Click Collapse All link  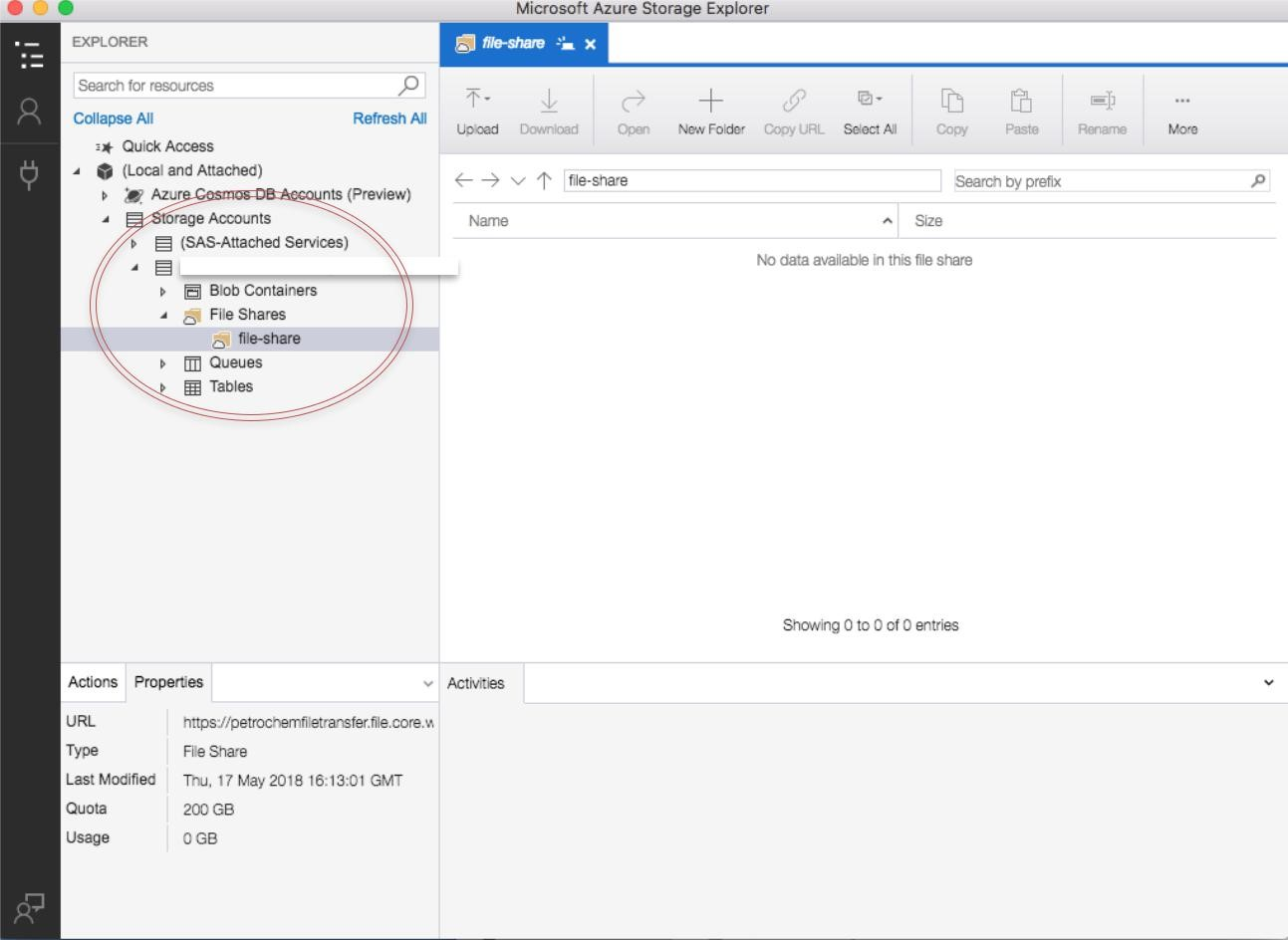(114, 118)
